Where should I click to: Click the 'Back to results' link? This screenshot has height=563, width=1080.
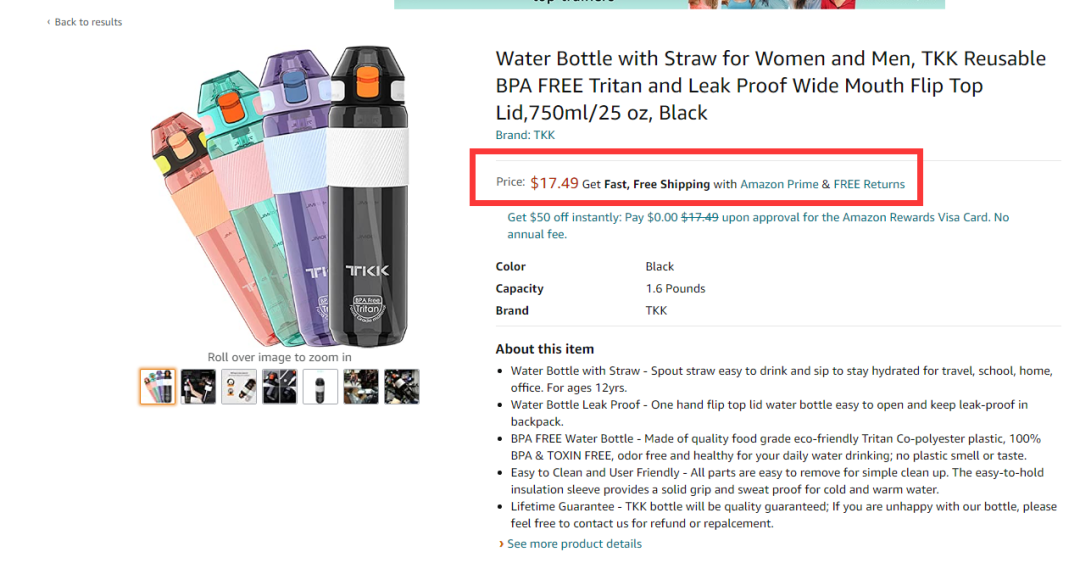(88, 22)
